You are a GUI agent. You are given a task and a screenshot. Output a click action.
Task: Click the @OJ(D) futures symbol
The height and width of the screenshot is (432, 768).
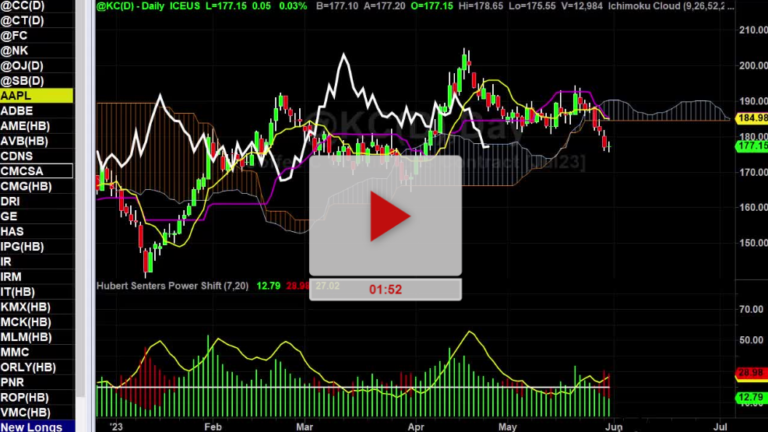(36, 65)
